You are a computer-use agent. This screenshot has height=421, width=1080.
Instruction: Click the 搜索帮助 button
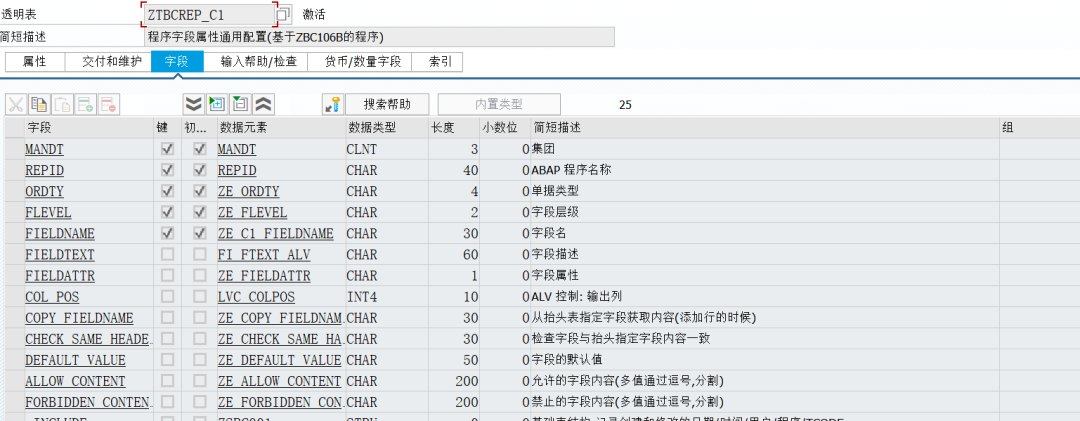[387, 105]
